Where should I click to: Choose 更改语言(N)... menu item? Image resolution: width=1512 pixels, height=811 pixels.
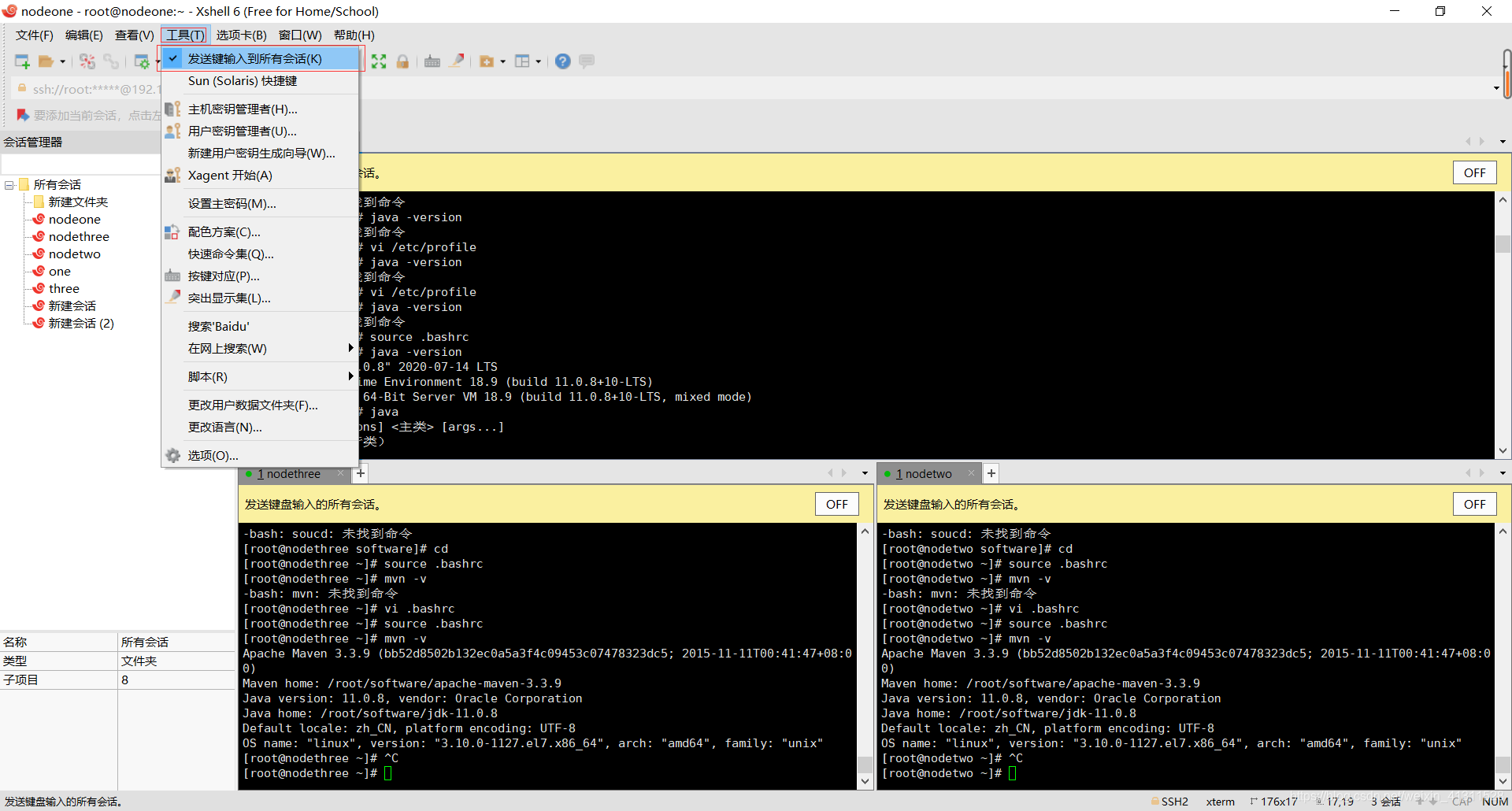261,428
